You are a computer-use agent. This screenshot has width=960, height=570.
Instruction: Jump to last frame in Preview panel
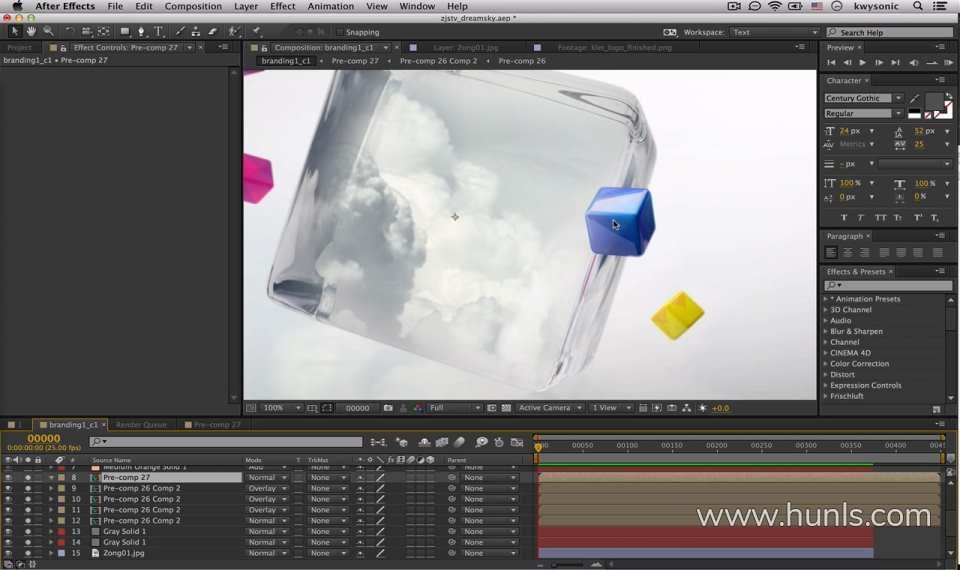(x=895, y=62)
